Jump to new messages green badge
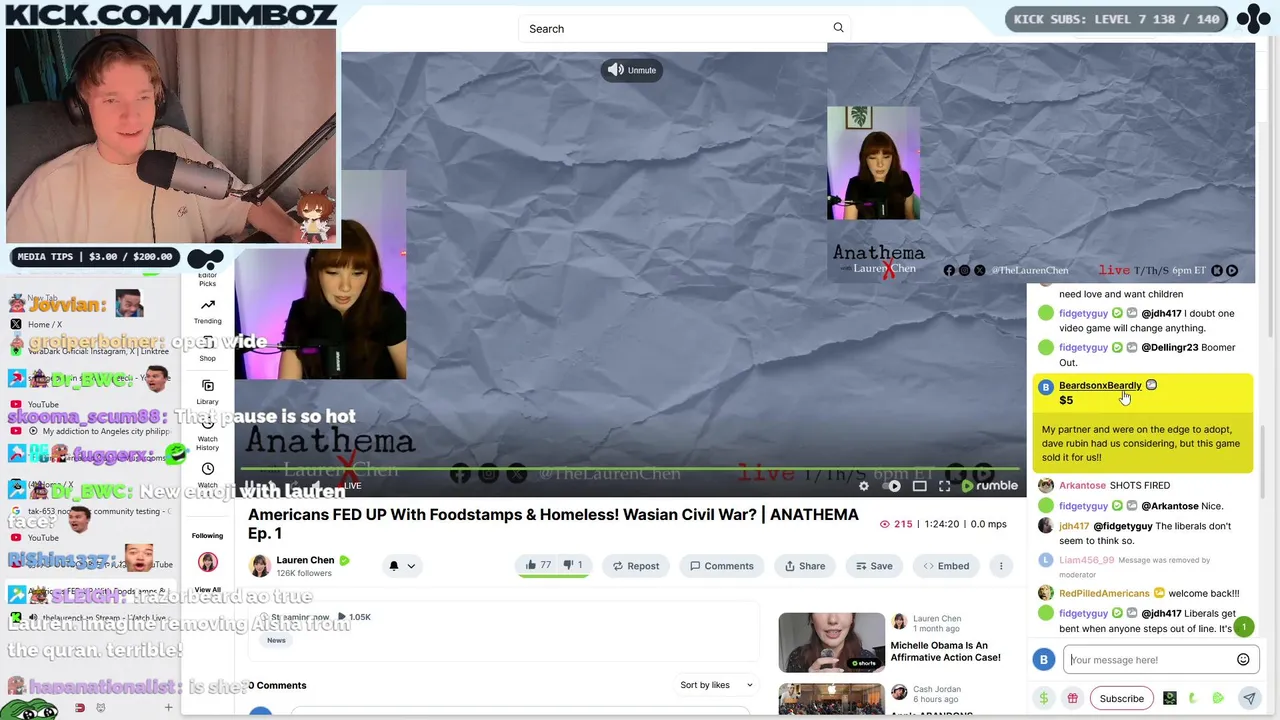 [1244, 627]
